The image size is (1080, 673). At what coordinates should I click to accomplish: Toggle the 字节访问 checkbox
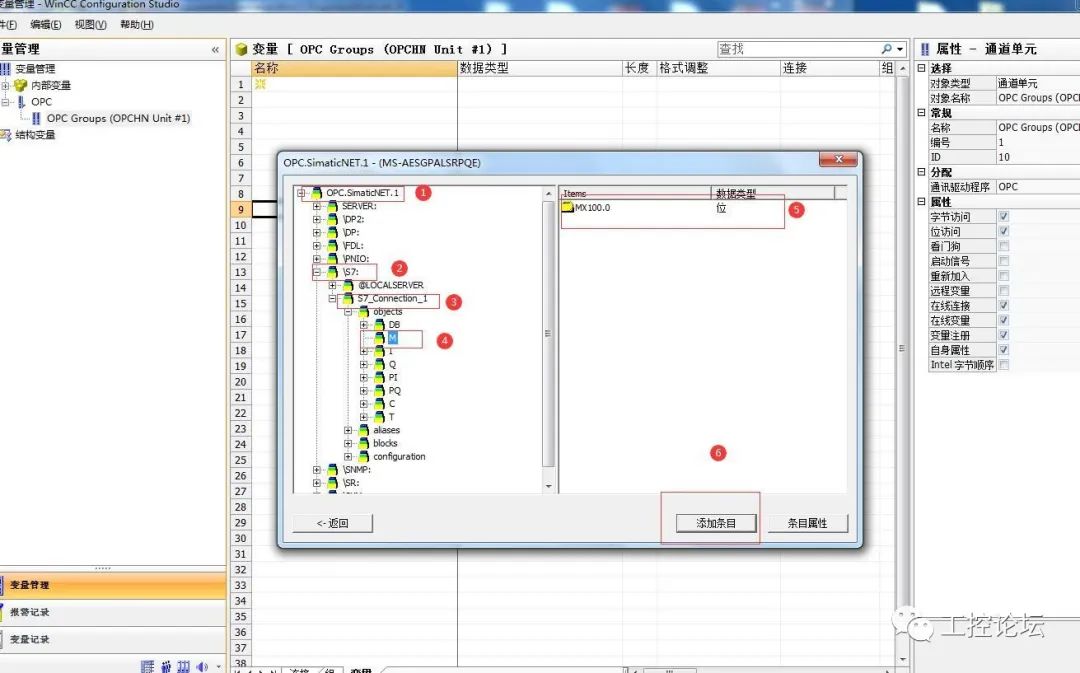[1004, 216]
